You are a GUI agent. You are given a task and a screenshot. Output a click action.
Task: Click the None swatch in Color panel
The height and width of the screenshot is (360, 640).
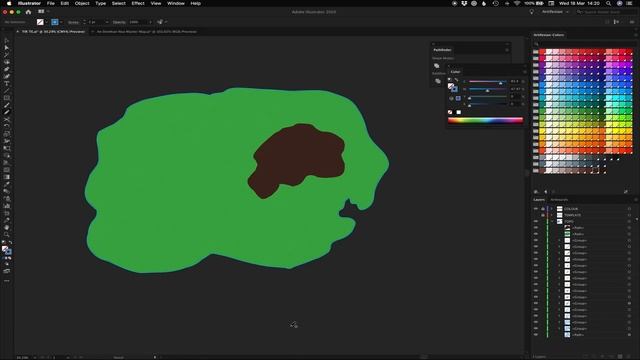450,112
